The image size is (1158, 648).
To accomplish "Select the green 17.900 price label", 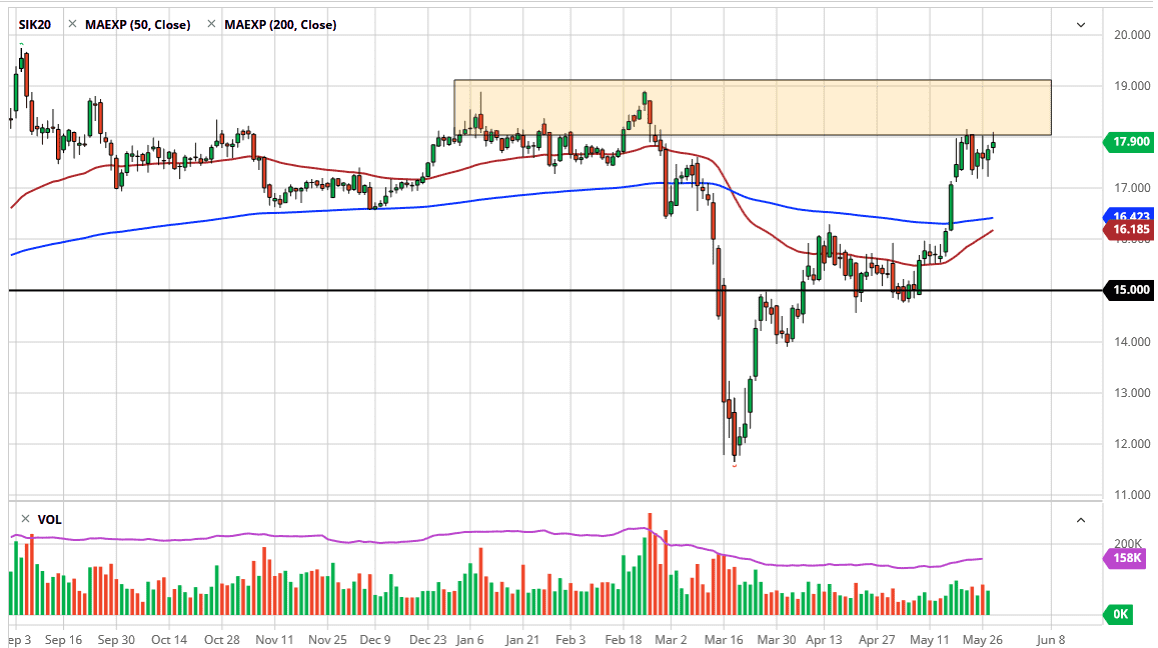I will [x=1131, y=142].
